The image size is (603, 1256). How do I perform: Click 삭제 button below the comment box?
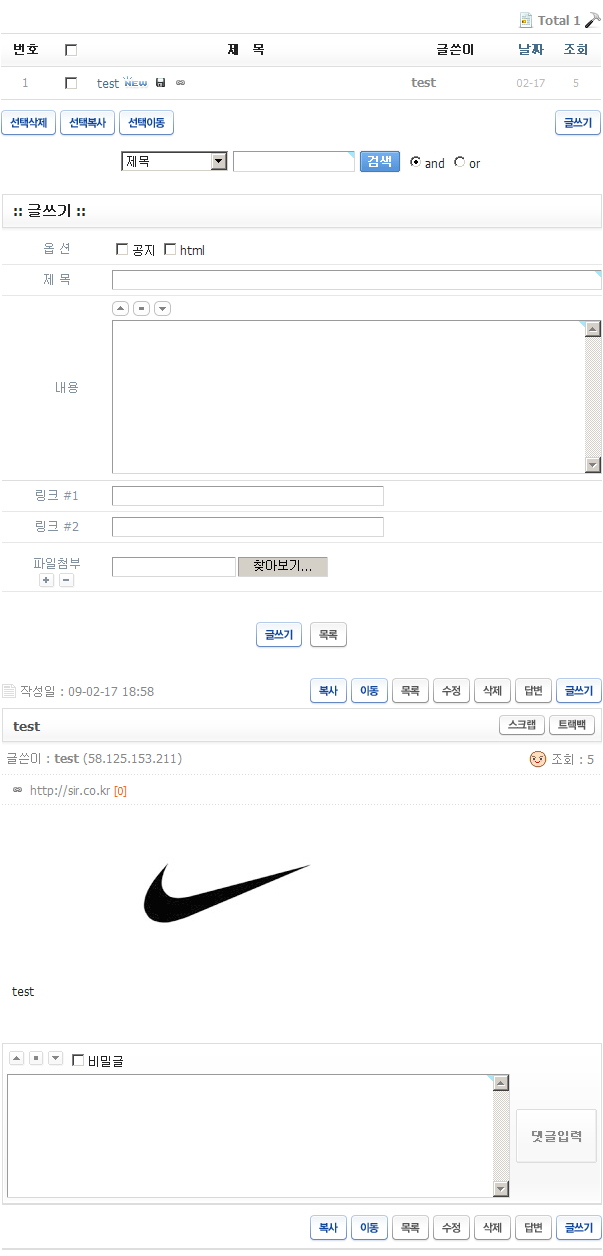coord(492,1227)
